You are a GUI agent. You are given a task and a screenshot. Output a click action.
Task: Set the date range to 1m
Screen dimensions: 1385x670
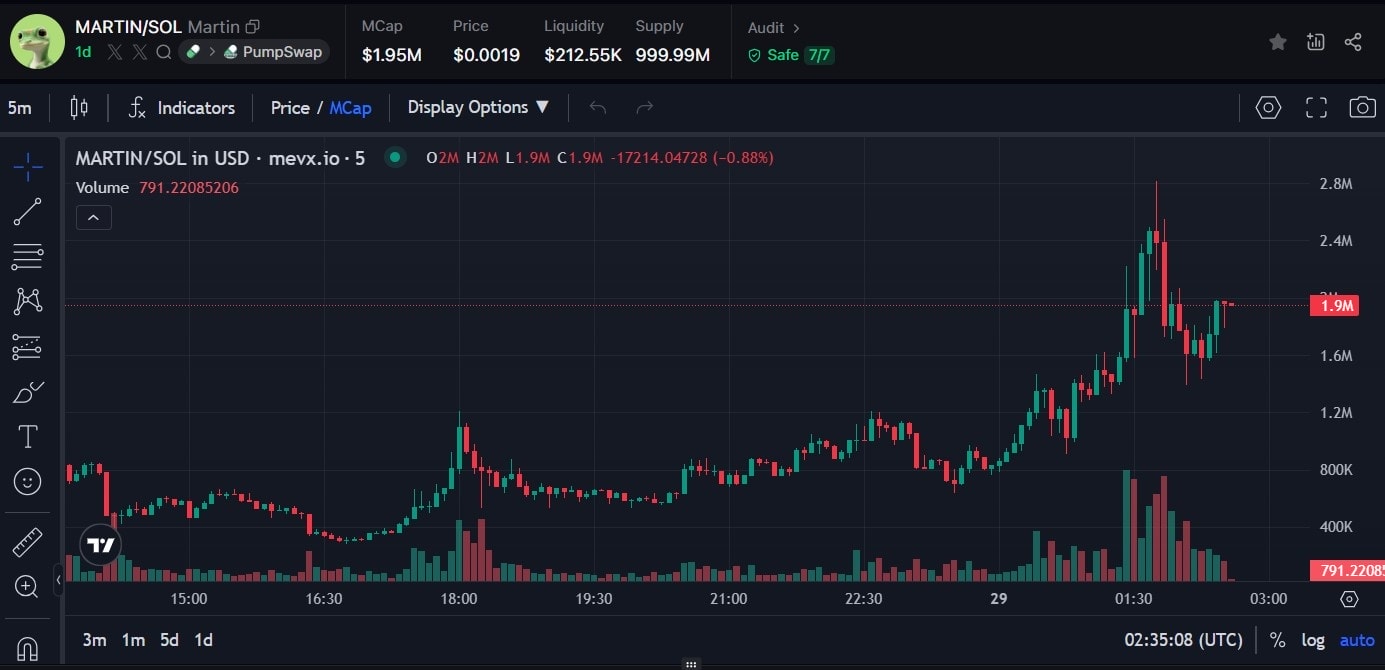coord(133,640)
